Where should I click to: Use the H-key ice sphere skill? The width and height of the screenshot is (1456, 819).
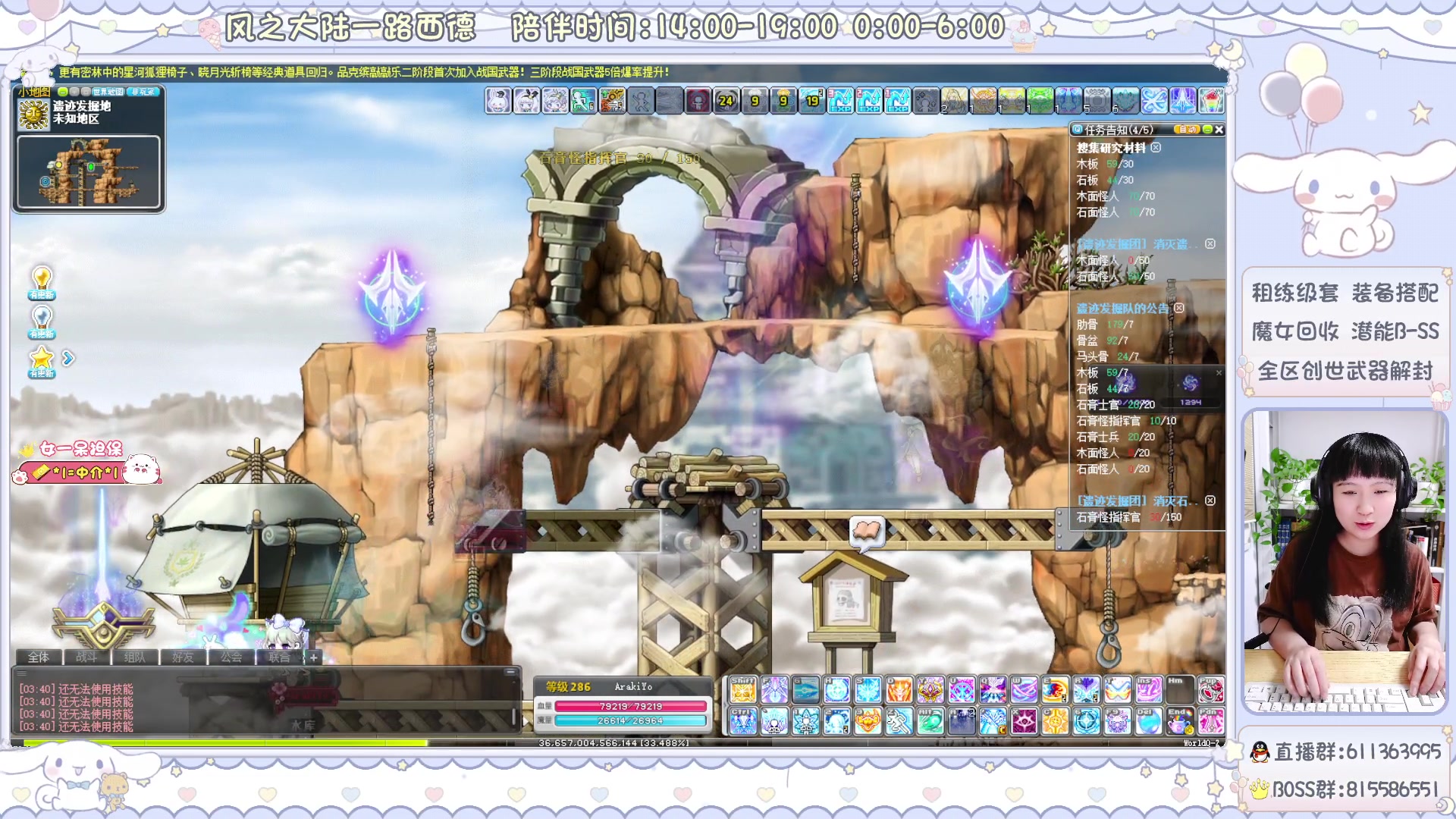(x=836, y=690)
